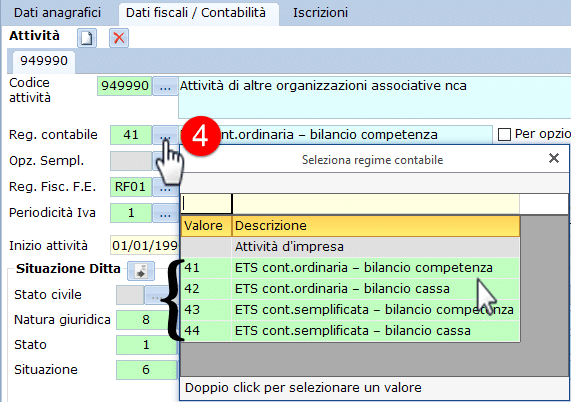571x402 pixels.
Task: Click the Periodicità Iva field
Action: [131, 213]
